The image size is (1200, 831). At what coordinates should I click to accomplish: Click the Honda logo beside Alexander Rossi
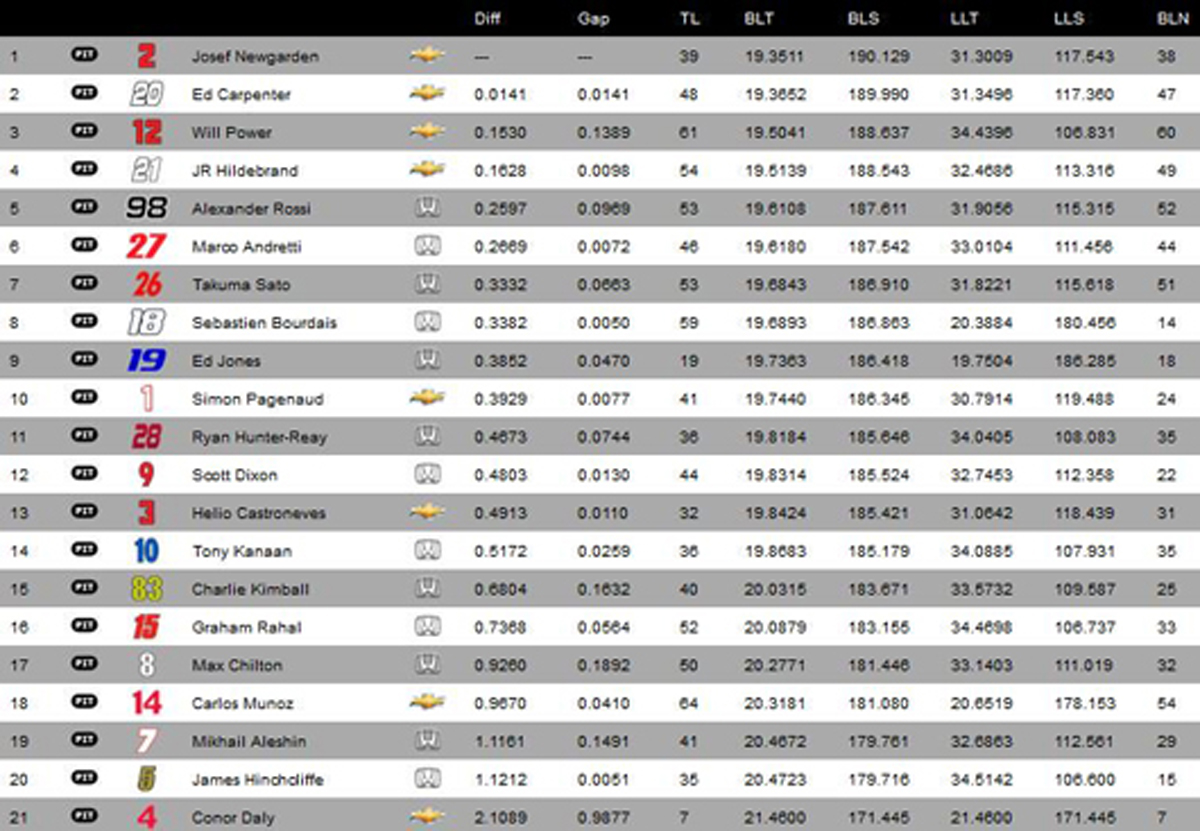tap(428, 208)
